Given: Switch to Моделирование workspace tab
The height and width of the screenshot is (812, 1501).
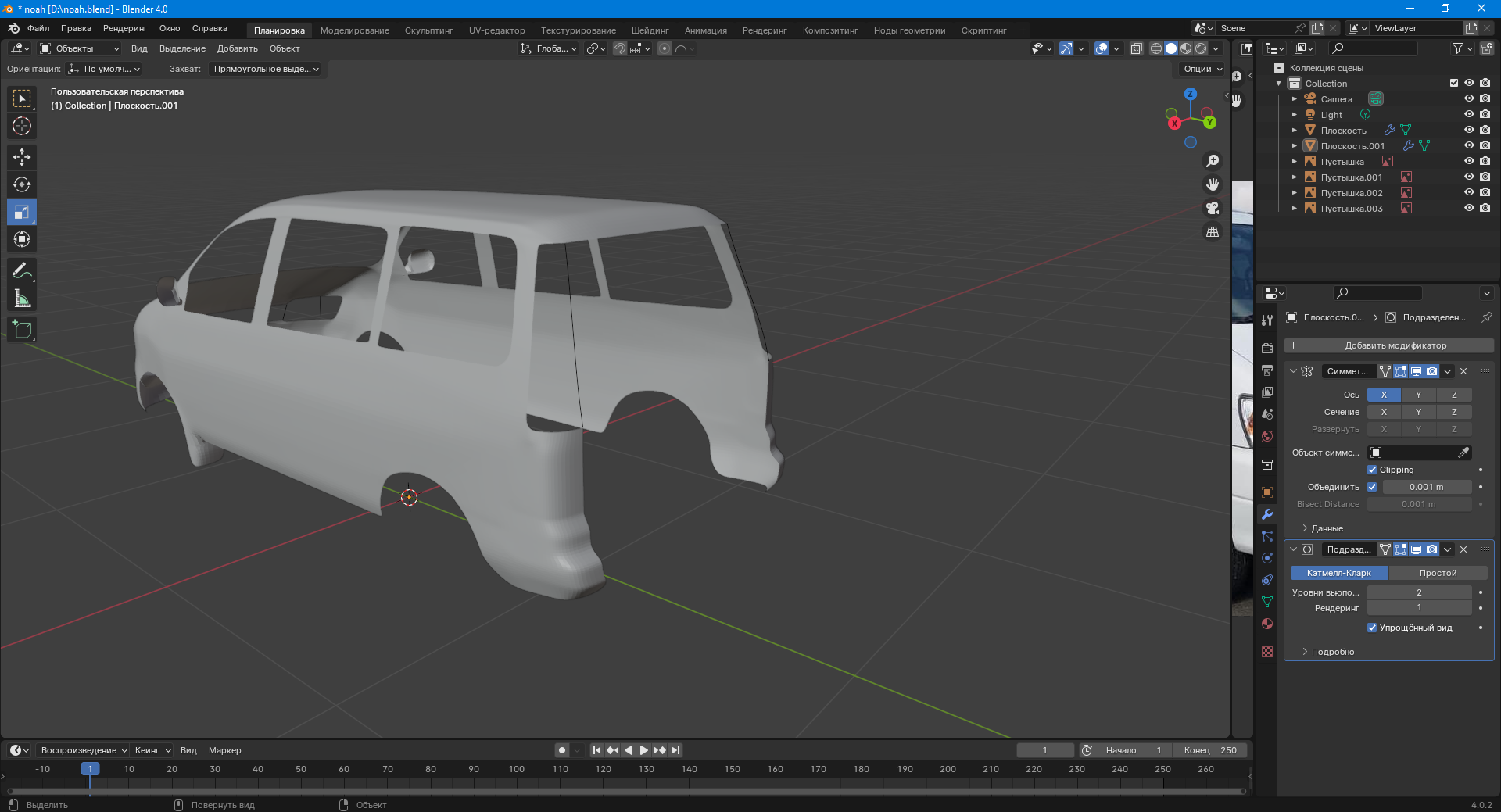Looking at the screenshot, I should tap(354, 30).
